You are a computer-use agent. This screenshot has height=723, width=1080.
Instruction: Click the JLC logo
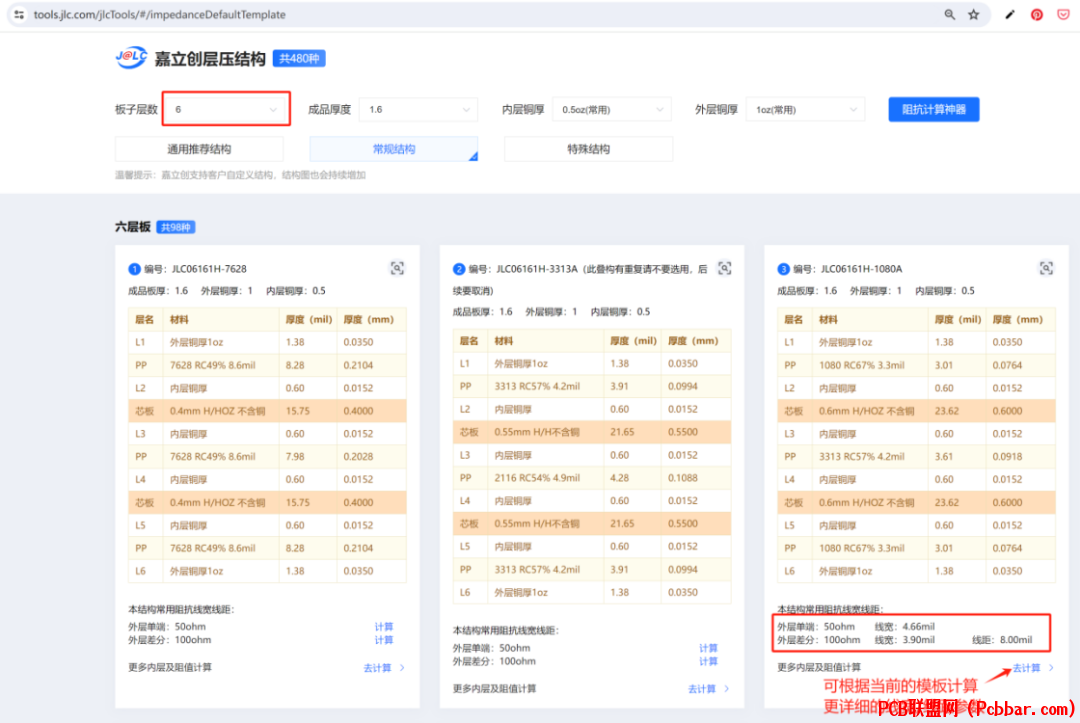131,58
